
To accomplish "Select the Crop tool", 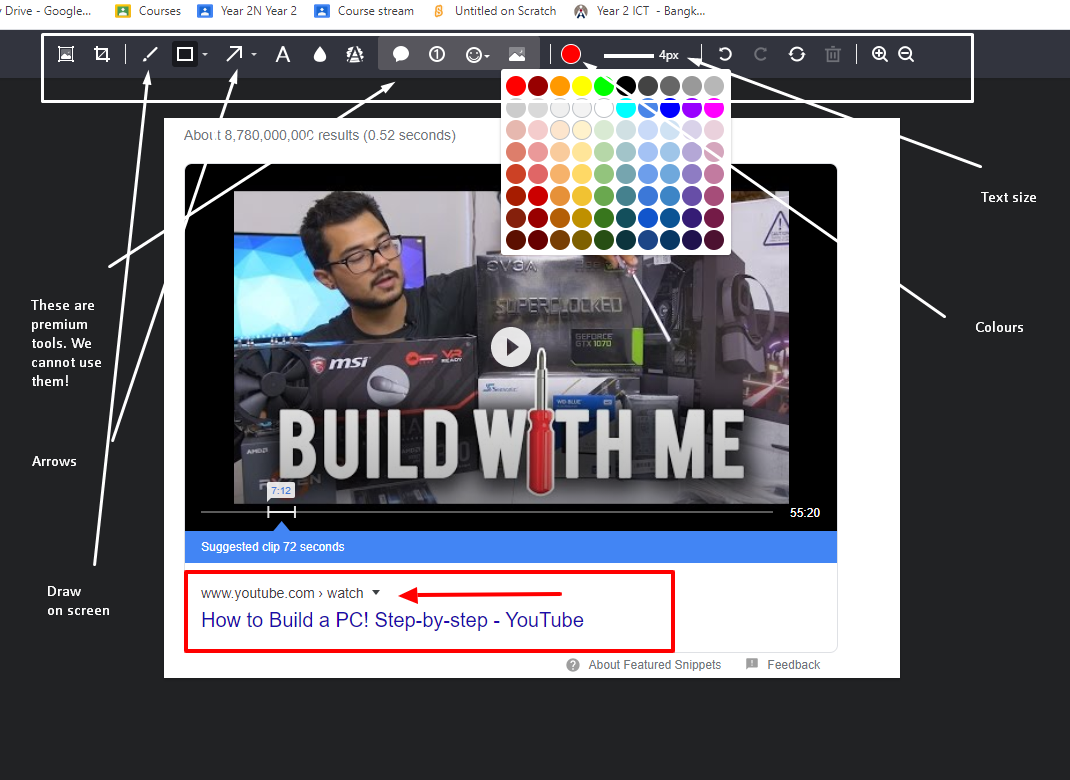I will point(102,54).
